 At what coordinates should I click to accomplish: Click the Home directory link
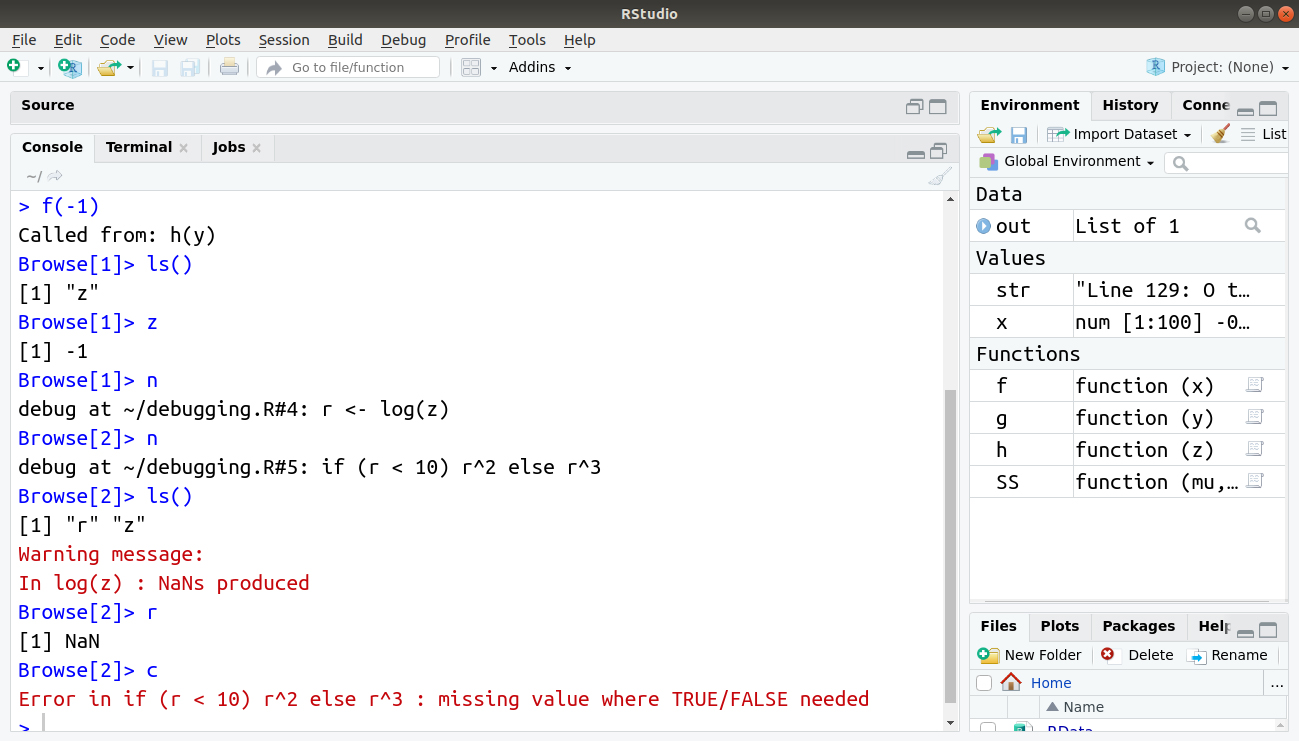tap(1051, 683)
